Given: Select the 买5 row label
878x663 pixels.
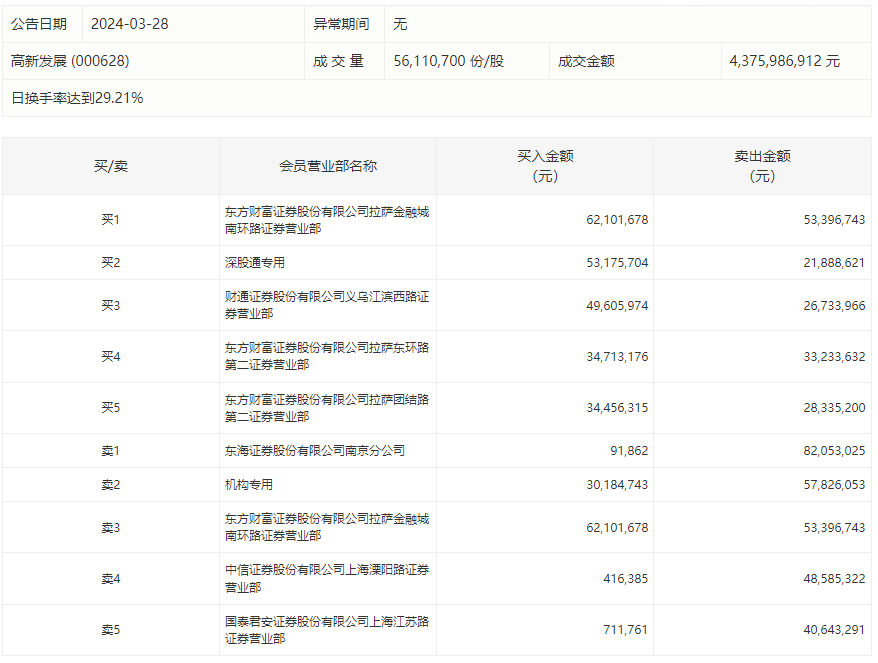Looking at the screenshot, I should pos(111,407).
